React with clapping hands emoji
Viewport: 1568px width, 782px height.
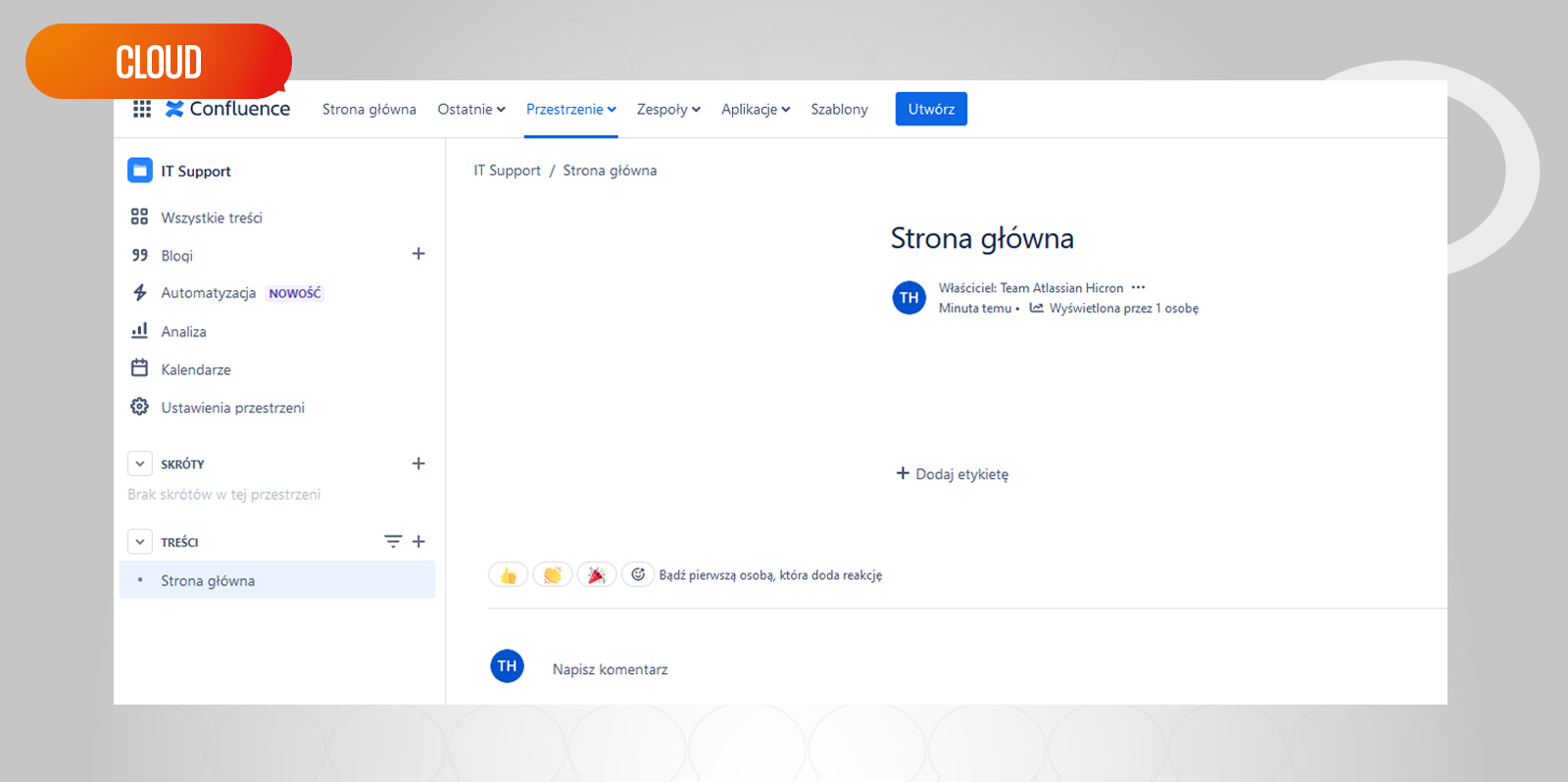553,575
